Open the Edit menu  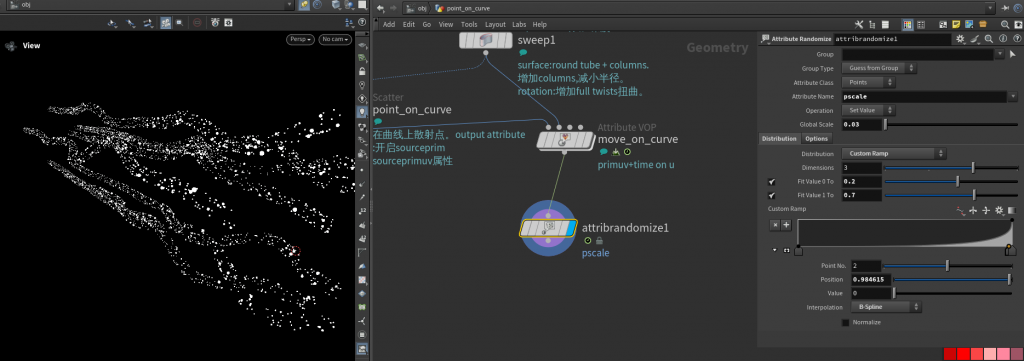click(409, 25)
